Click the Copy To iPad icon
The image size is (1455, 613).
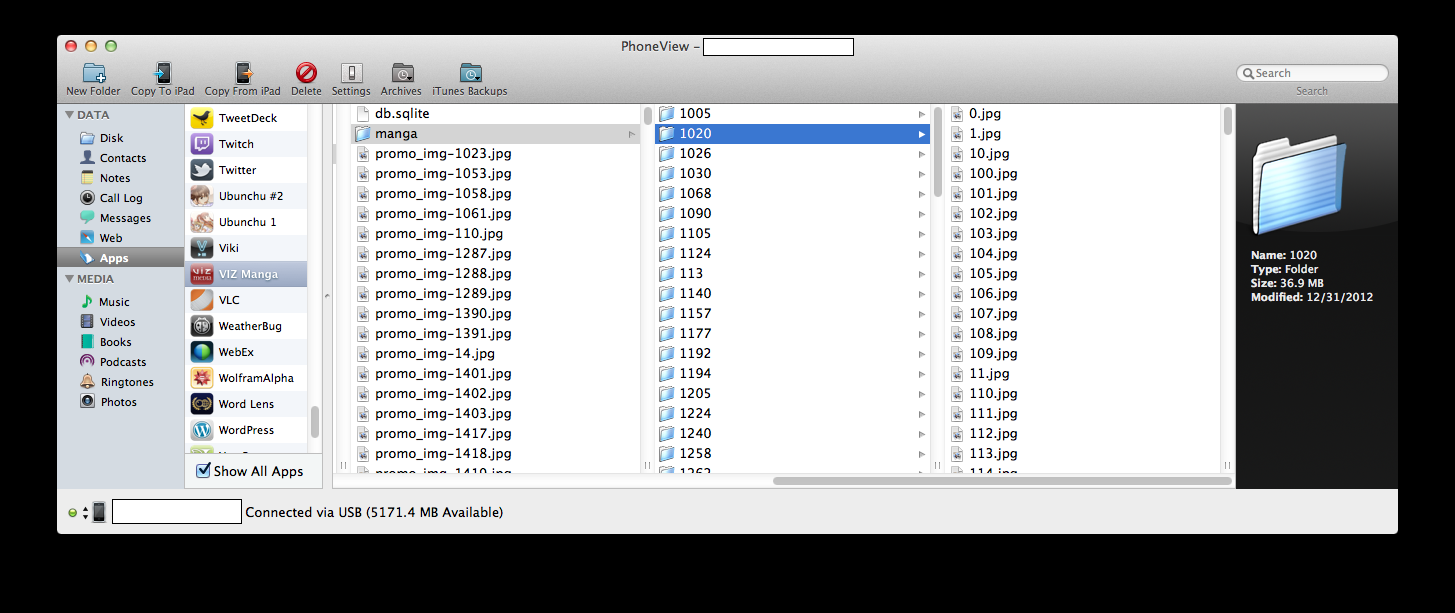click(x=162, y=73)
